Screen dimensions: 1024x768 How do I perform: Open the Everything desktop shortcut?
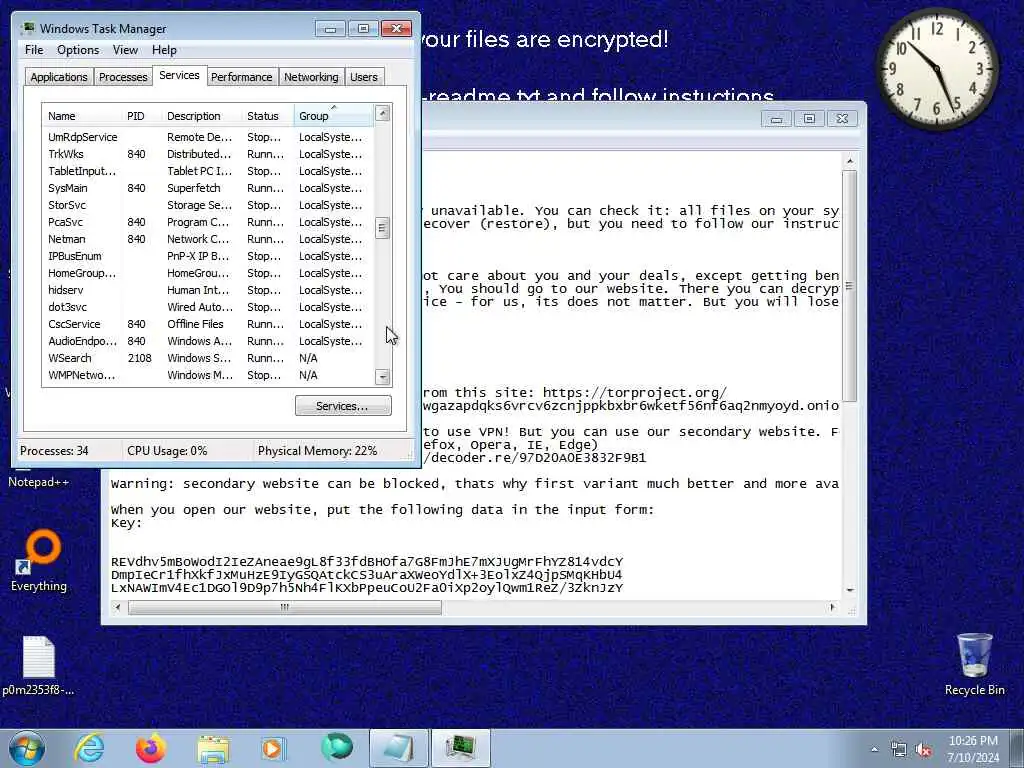[39, 560]
